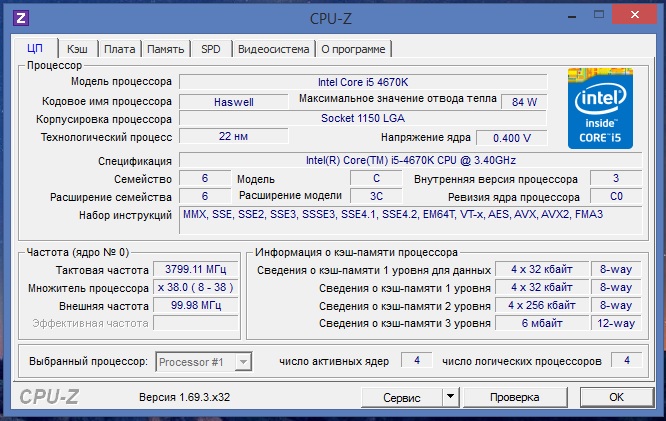The height and width of the screenshot is (421, 666).
Task: Click the empty Эффективная частота field
Action: coord(196,323)
